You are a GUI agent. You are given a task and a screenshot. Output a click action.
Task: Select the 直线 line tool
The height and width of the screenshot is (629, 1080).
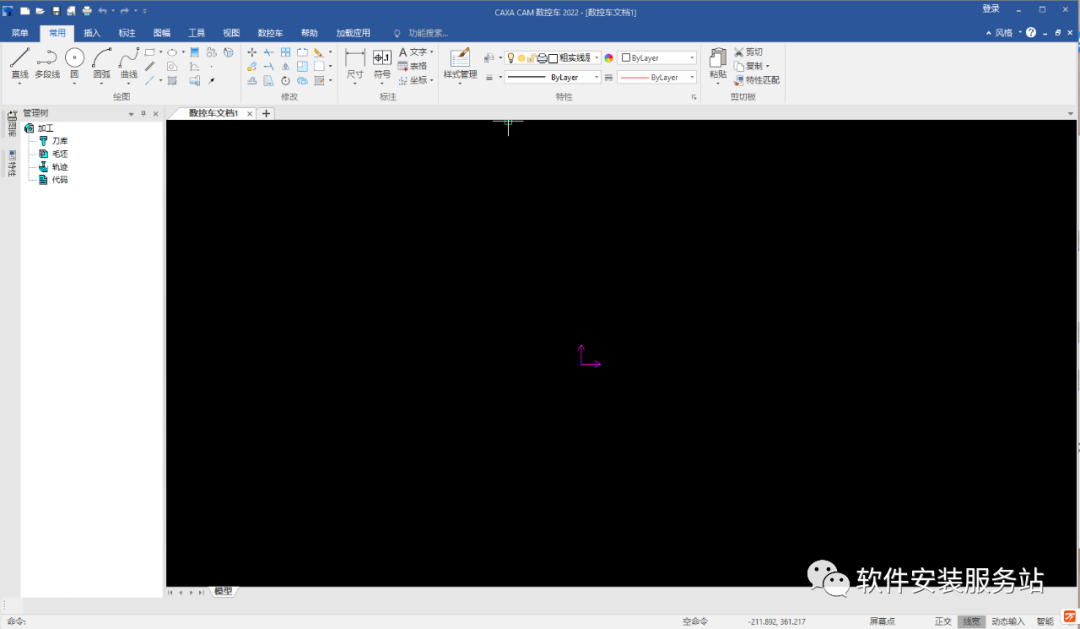[19, 63]
